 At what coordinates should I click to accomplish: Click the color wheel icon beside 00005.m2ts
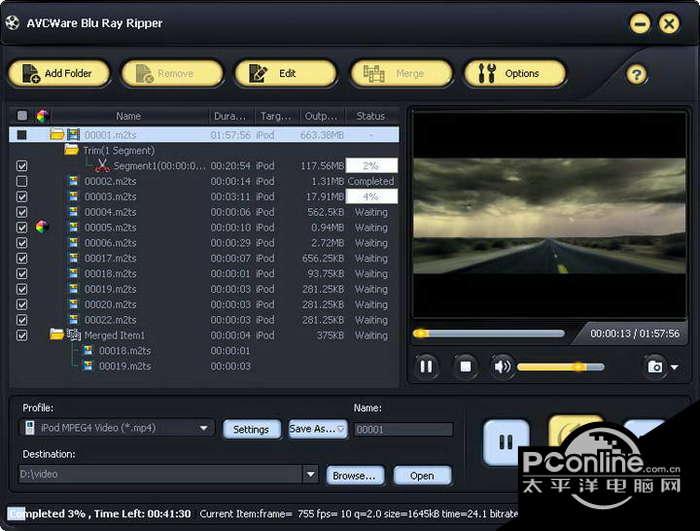[42, 227]
